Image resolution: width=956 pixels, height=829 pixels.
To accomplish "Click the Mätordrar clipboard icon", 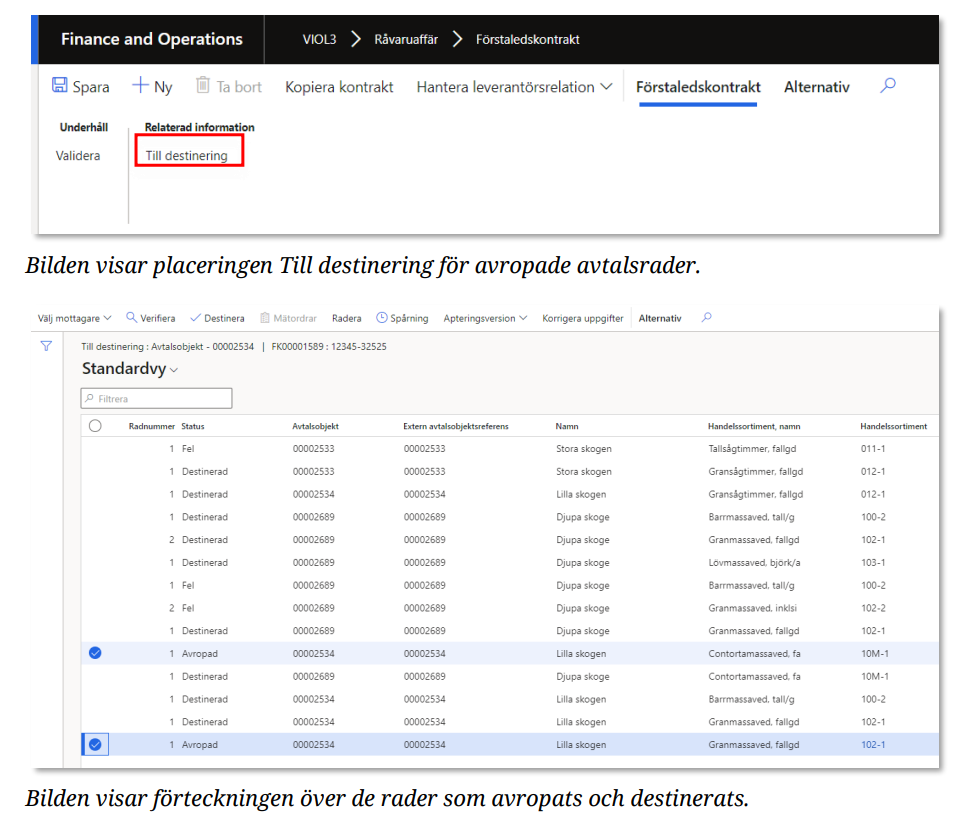I will [x=265, y=318].
